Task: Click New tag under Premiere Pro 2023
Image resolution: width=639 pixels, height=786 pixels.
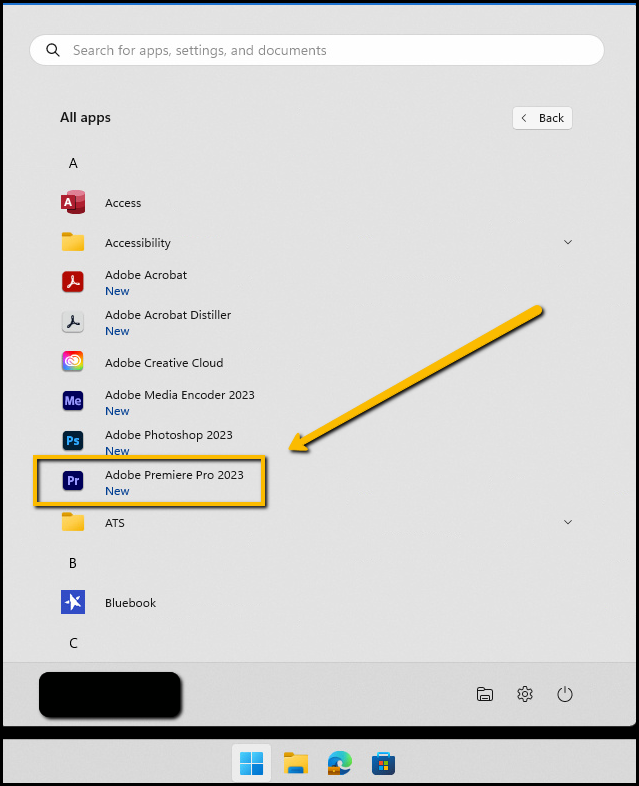Action: pyautogui.click(x=117, y=491)
